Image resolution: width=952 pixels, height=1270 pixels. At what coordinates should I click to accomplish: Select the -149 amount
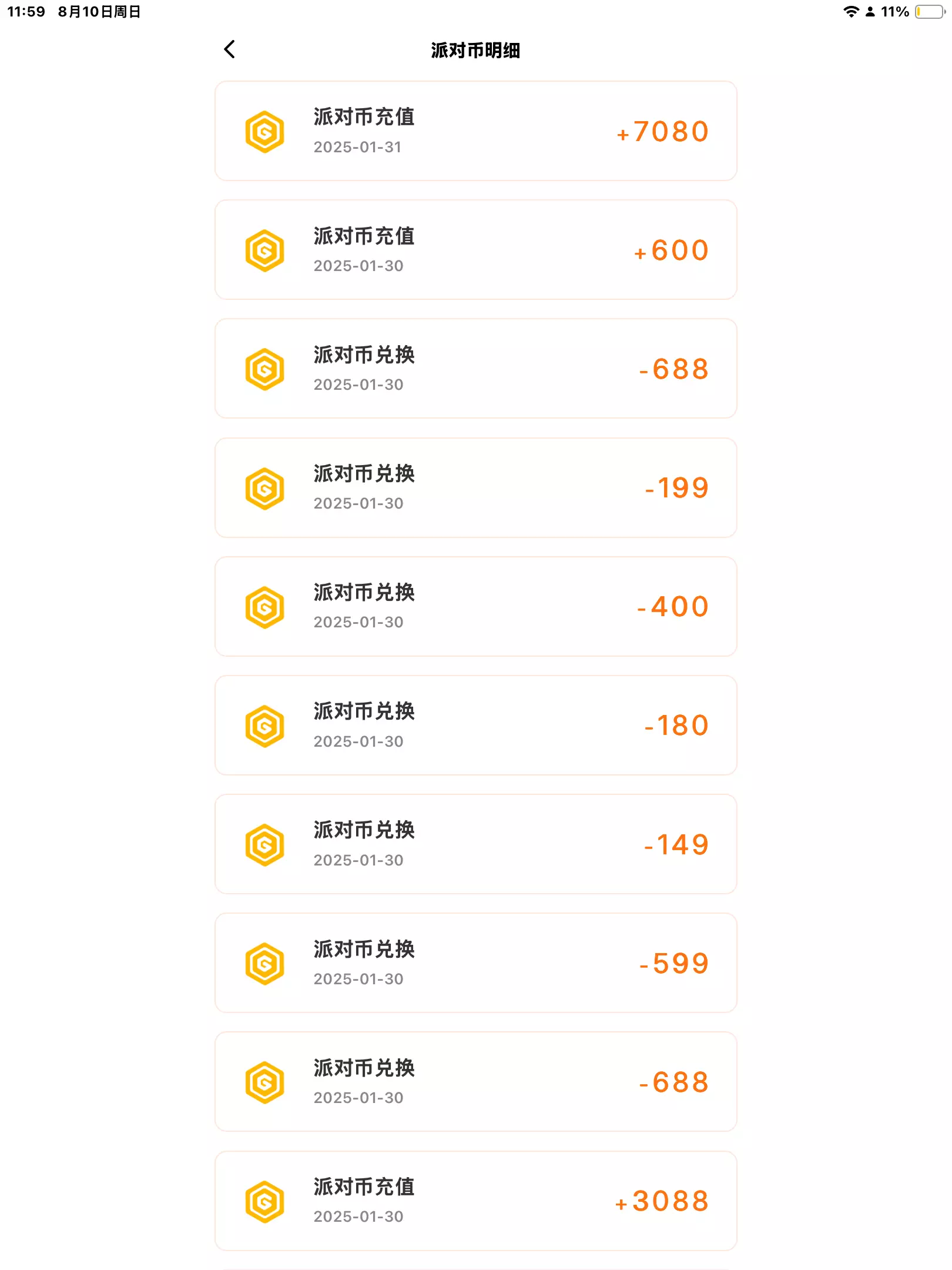tap(676, 845)
